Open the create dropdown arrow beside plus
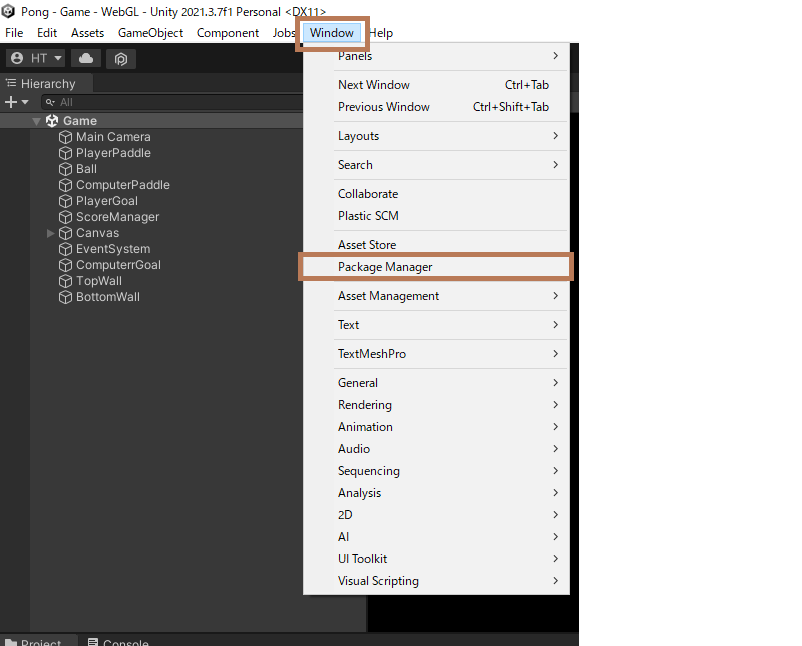Screen dimensions: 802x646 point(25,102)
